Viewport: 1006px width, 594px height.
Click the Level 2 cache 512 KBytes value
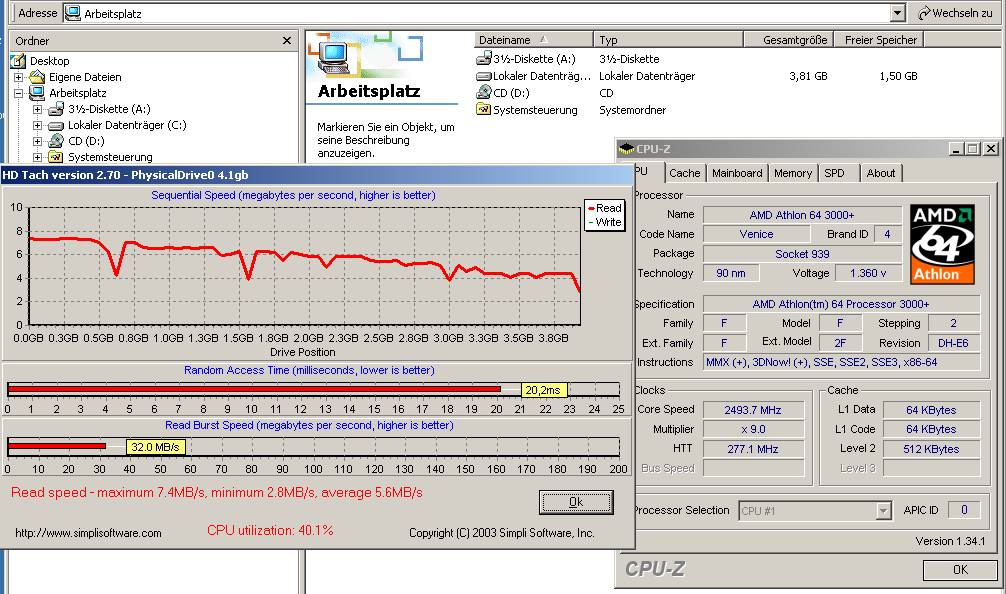(x=931, y=449)
